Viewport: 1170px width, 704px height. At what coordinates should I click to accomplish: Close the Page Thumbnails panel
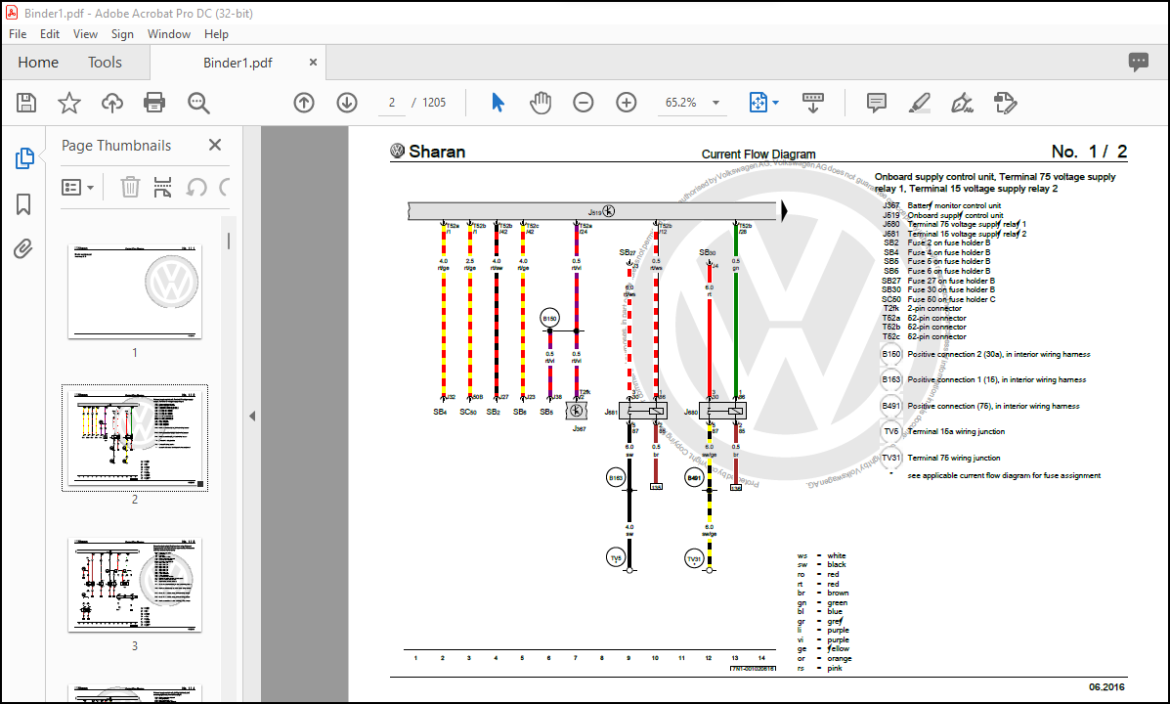(x=215, y=145)
